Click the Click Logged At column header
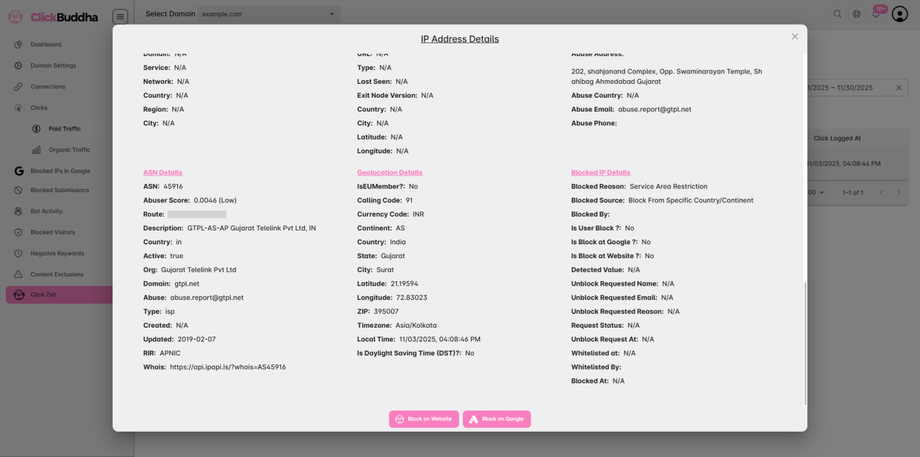This screenshot has height=457, width=920. (837, 138)
